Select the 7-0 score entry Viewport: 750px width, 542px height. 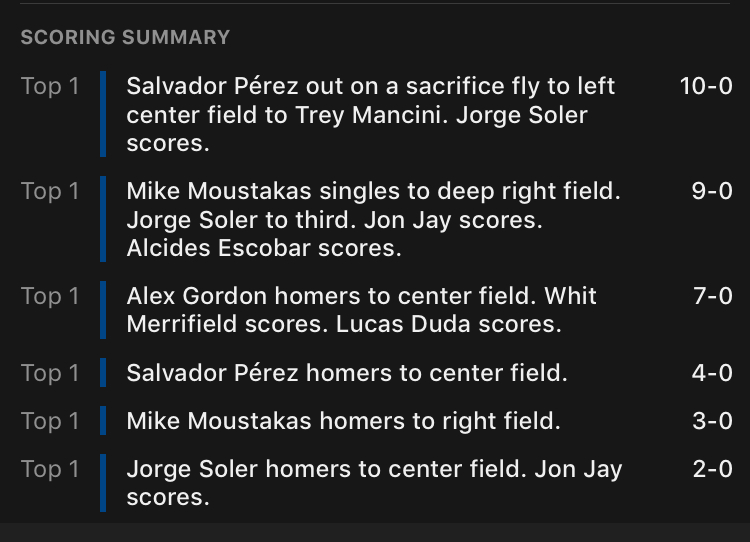pos(713,296)
